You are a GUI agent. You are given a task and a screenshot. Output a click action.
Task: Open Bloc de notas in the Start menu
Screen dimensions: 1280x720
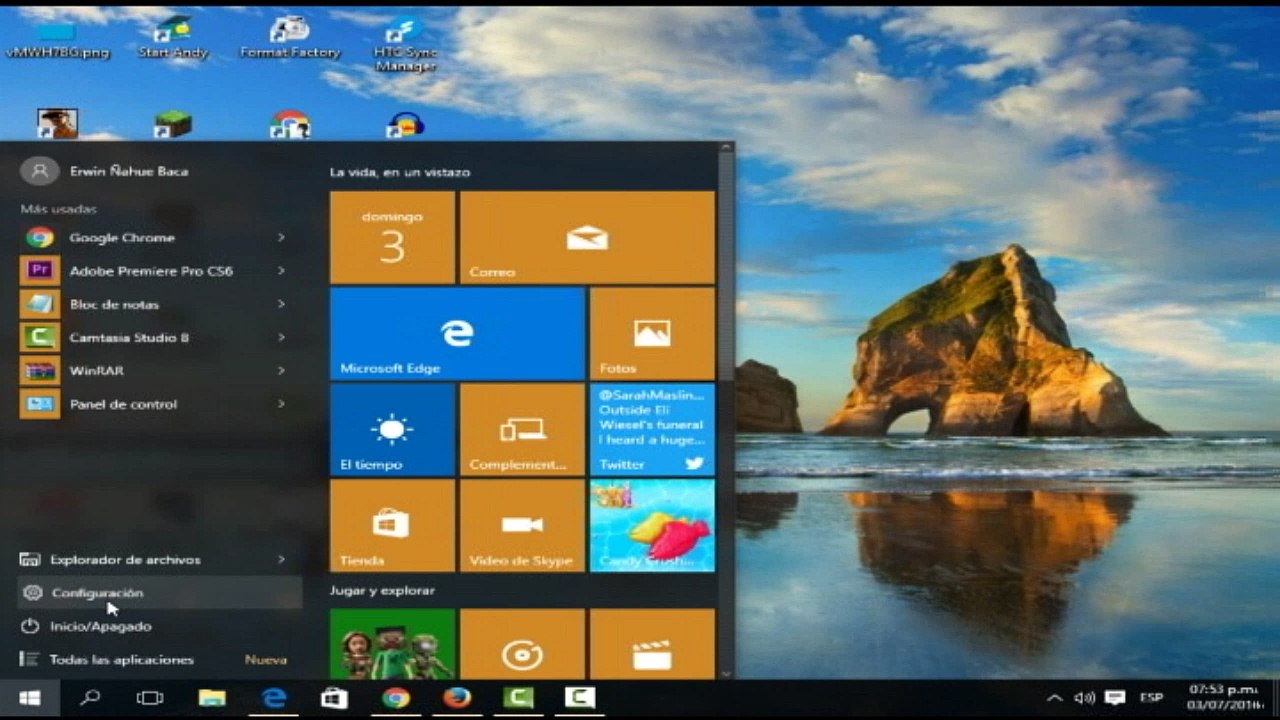point(160,304)
